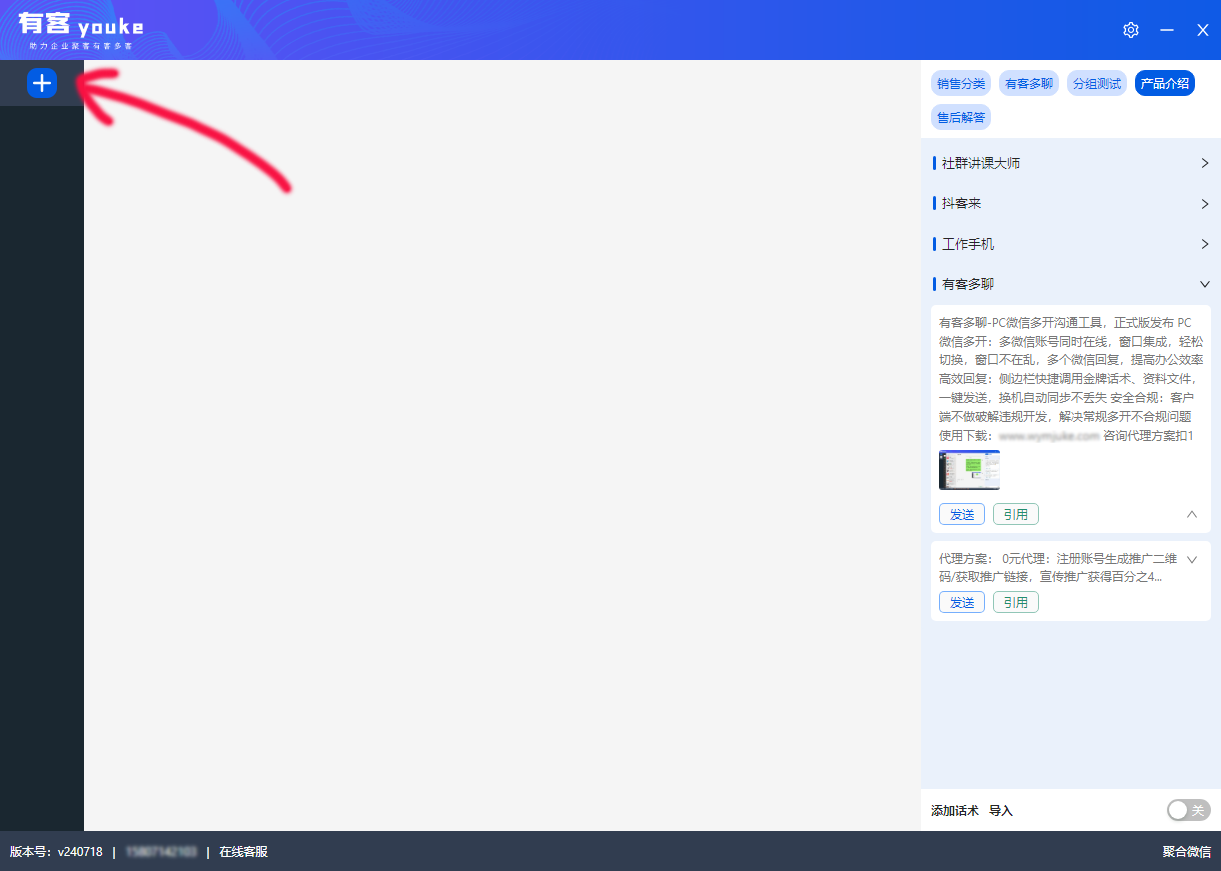Open 在线客服 online support
Image resolution: width=1221 pixels, height=871 pixels.
coord(243,852)
